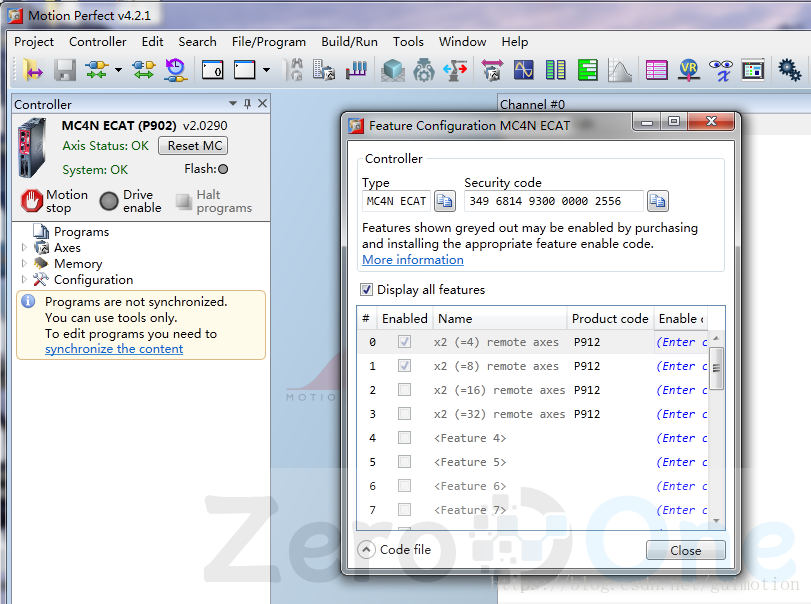
Task: Click the open project folder icon
Action: (x=32, y=70)
